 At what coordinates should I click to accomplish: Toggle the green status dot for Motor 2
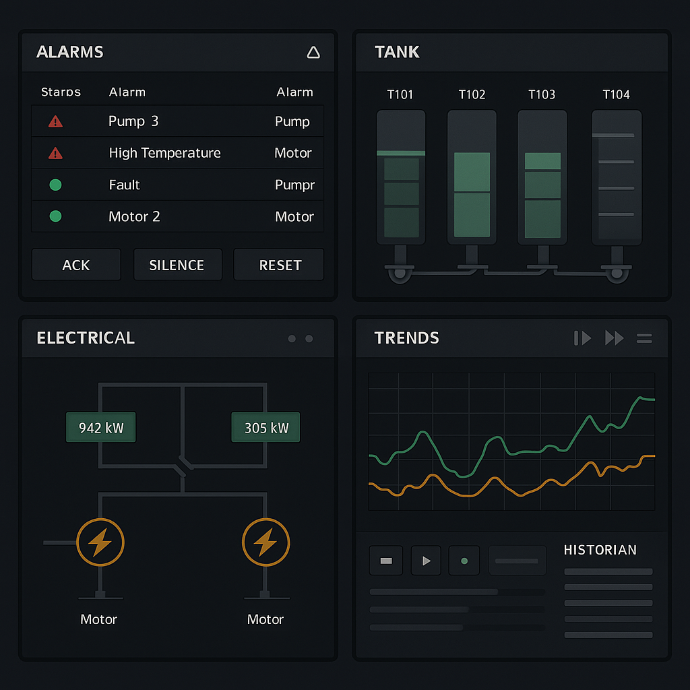click(x=55, y=216)
